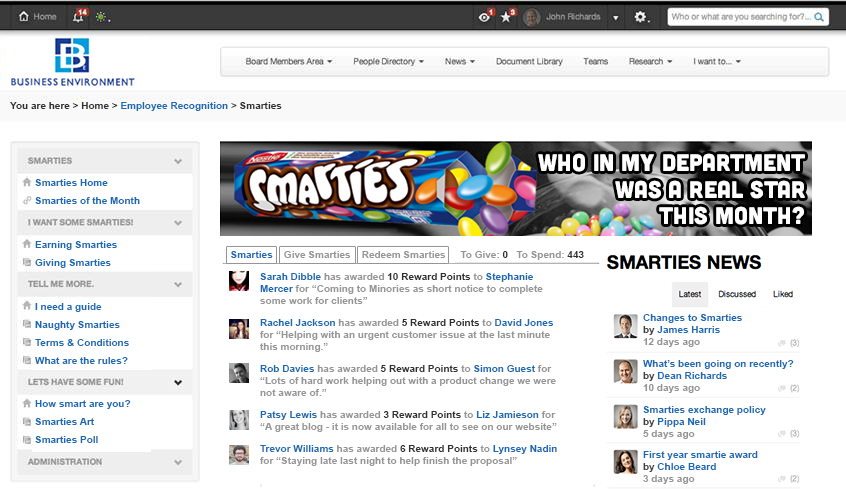
Task: Open the Teams menu item
Action: tap(596, 62)
